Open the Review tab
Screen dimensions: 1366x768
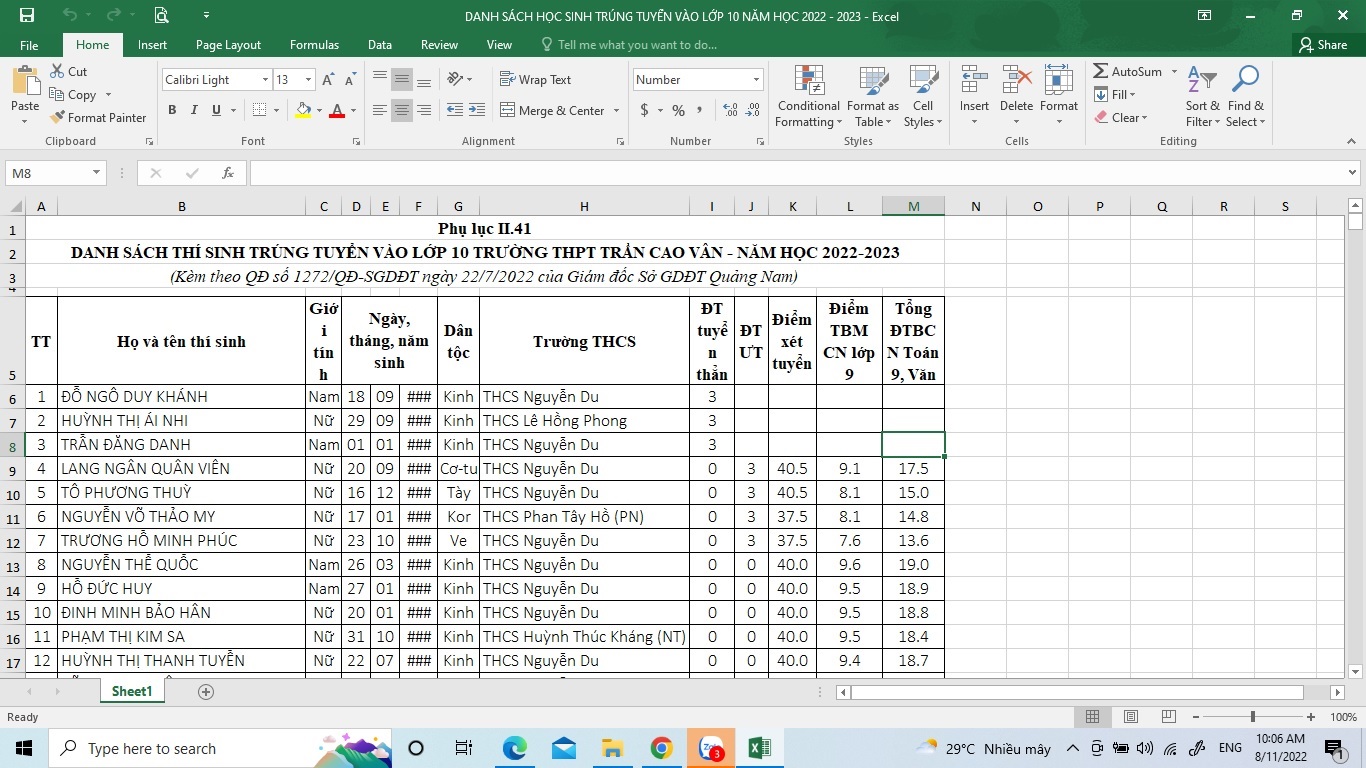[x=438, y=45]
